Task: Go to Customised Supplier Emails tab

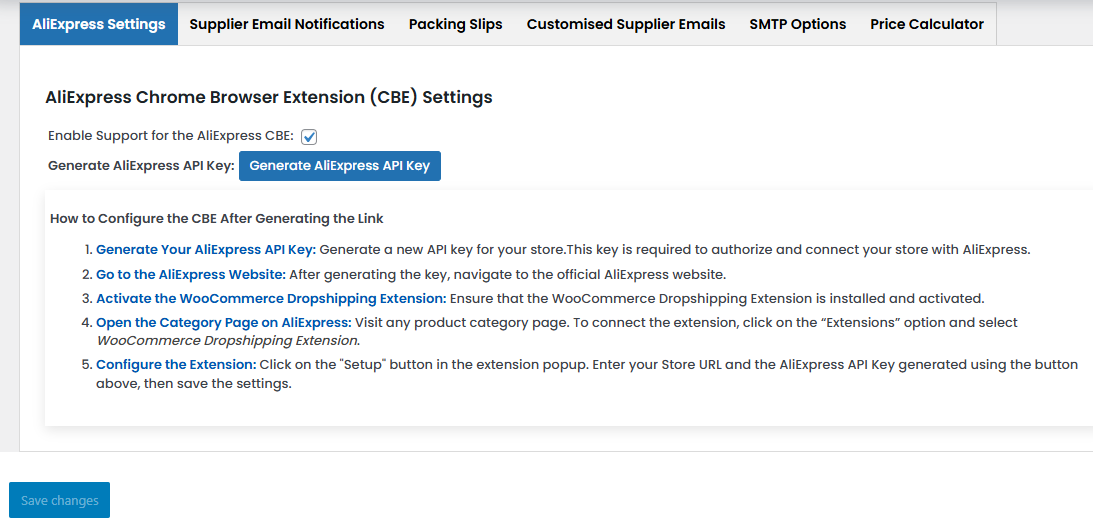Action: pos(626,24)
